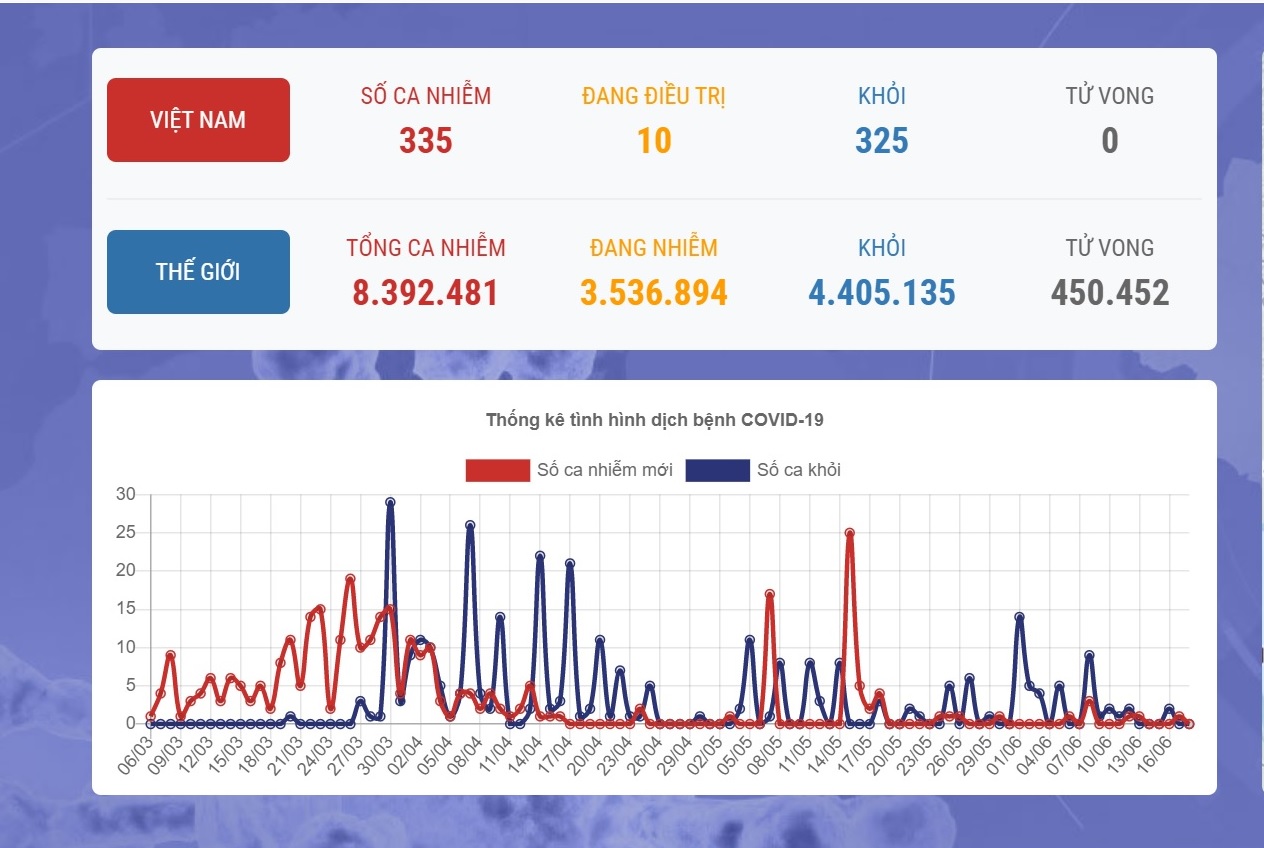The height and width of the screenshot is (848, 1264).
Task: Toggle the 'Số ca khỏi' legend label
Action: 798,470
